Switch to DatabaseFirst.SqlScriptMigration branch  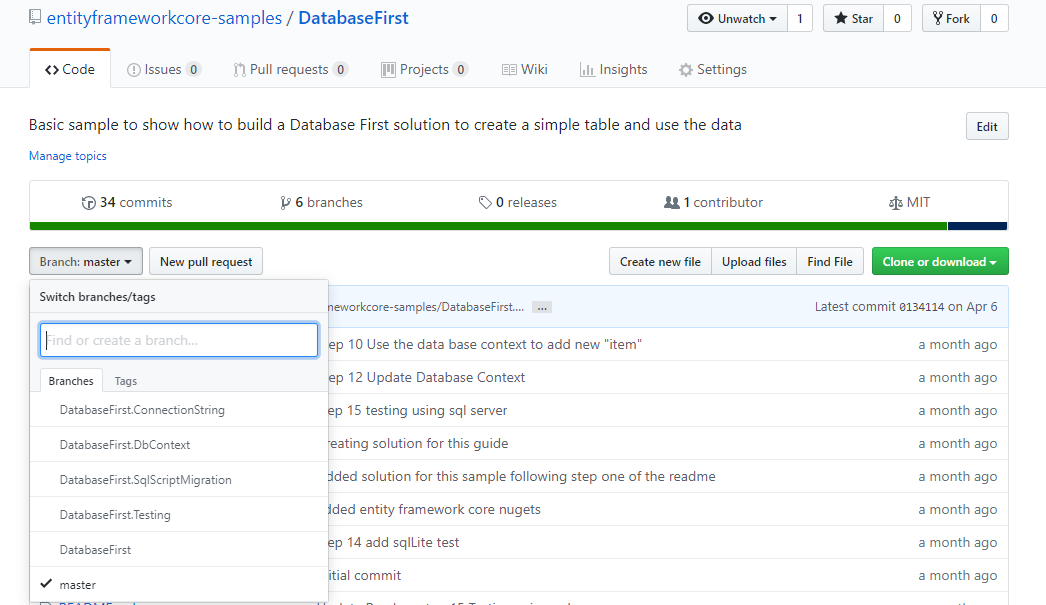[x=179, y=480]
